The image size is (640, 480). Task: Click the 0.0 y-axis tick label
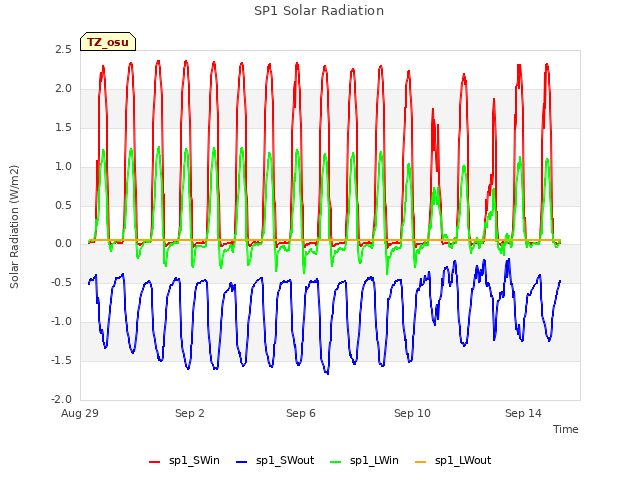[x=63, y=244]
